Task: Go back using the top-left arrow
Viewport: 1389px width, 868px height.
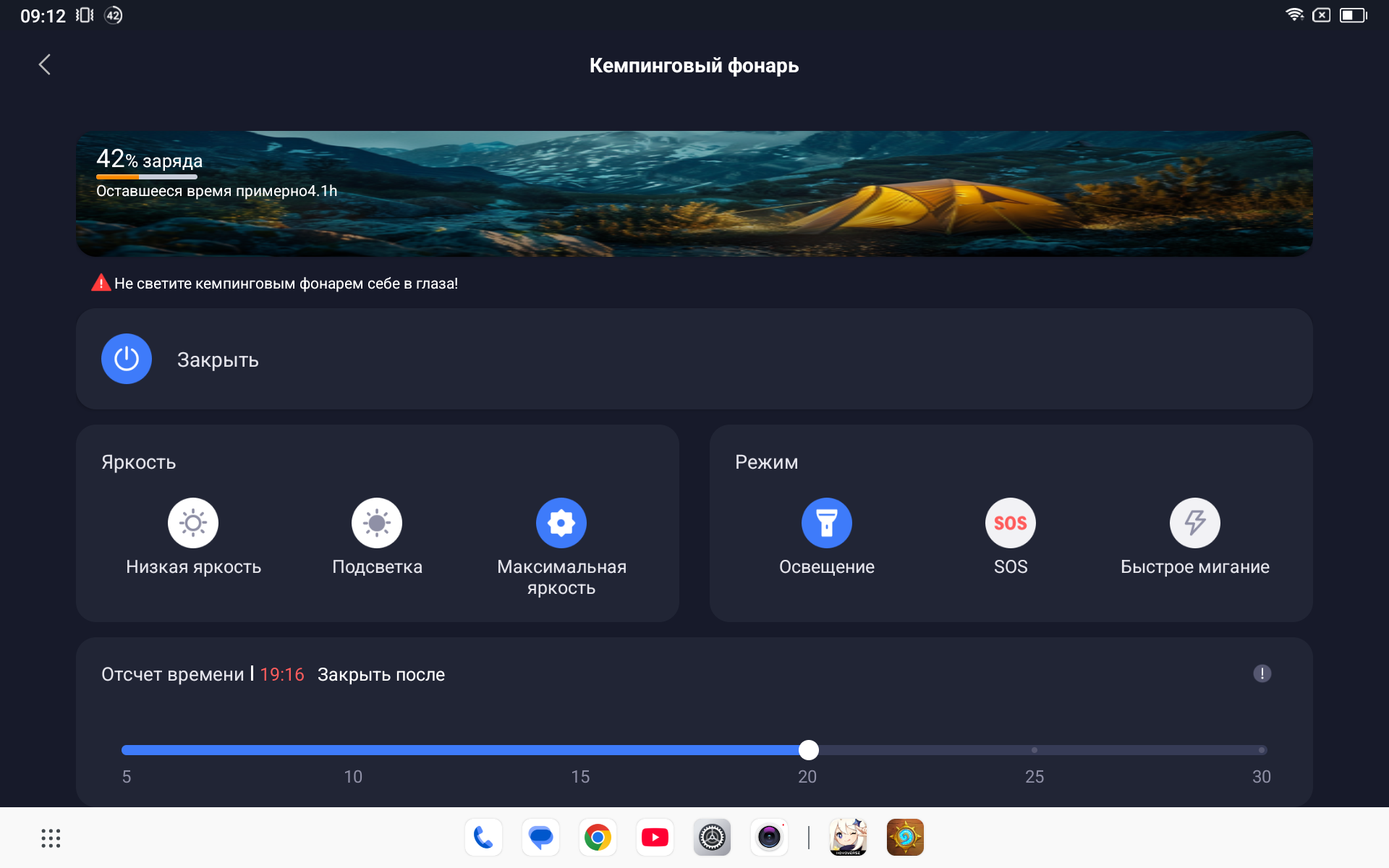Action: [x=45, y=65]
